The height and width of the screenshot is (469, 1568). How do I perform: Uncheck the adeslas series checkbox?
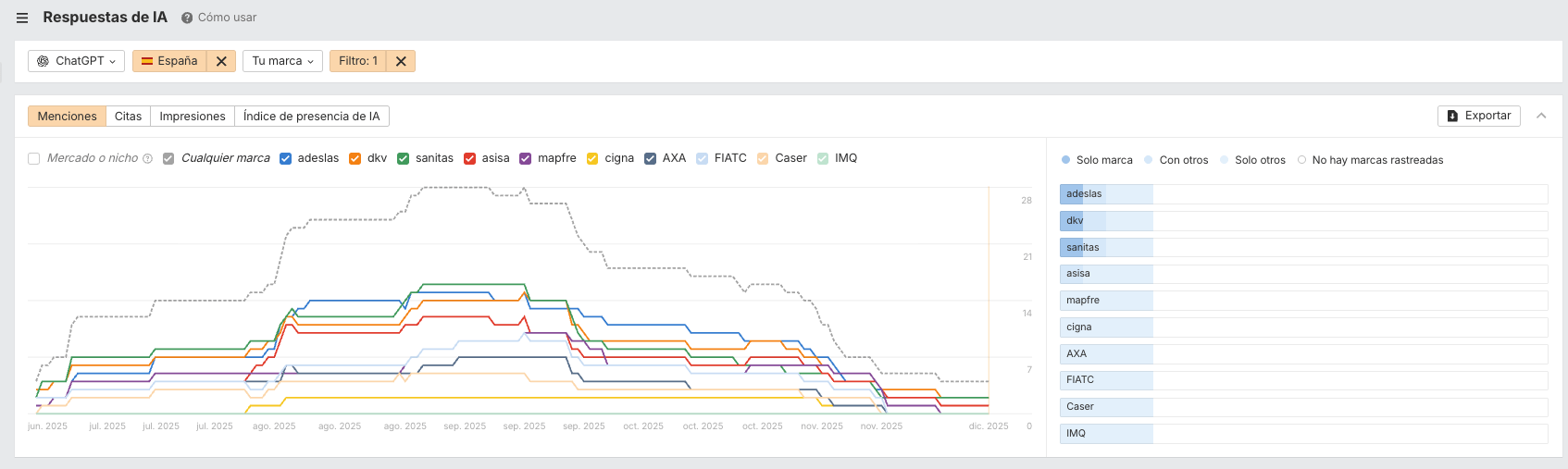(x=285, y=158)
